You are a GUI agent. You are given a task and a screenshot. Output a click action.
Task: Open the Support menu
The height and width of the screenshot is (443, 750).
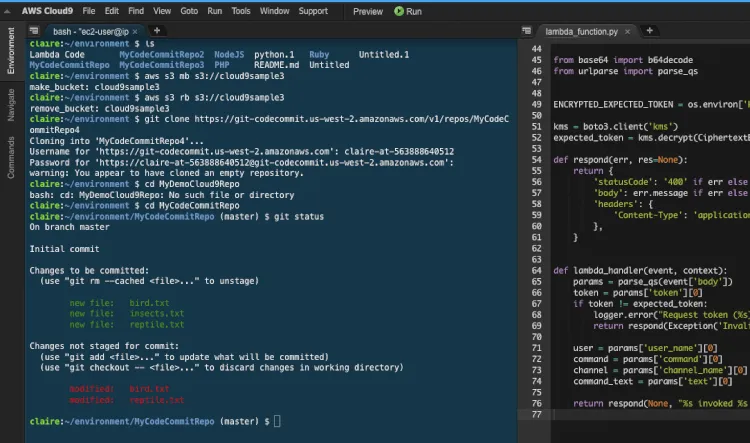point(313,11)
